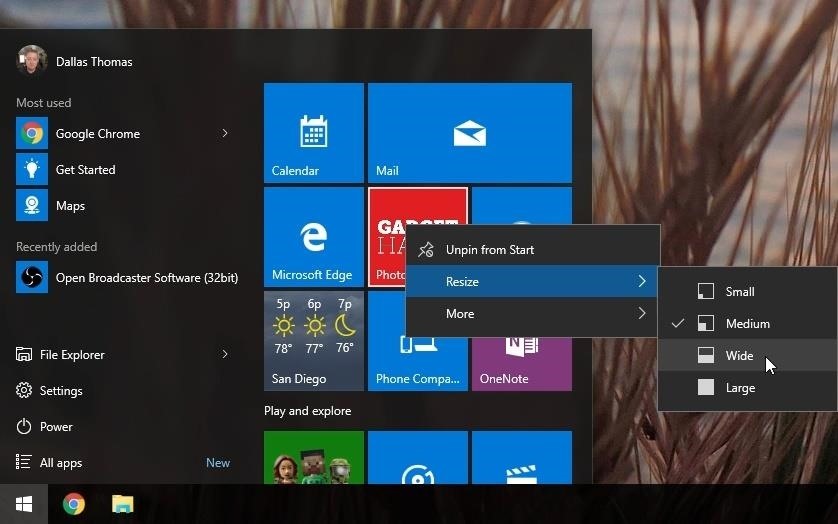
Task: Expand the File Explorer jump list arrow
Action: pos(225,354)
